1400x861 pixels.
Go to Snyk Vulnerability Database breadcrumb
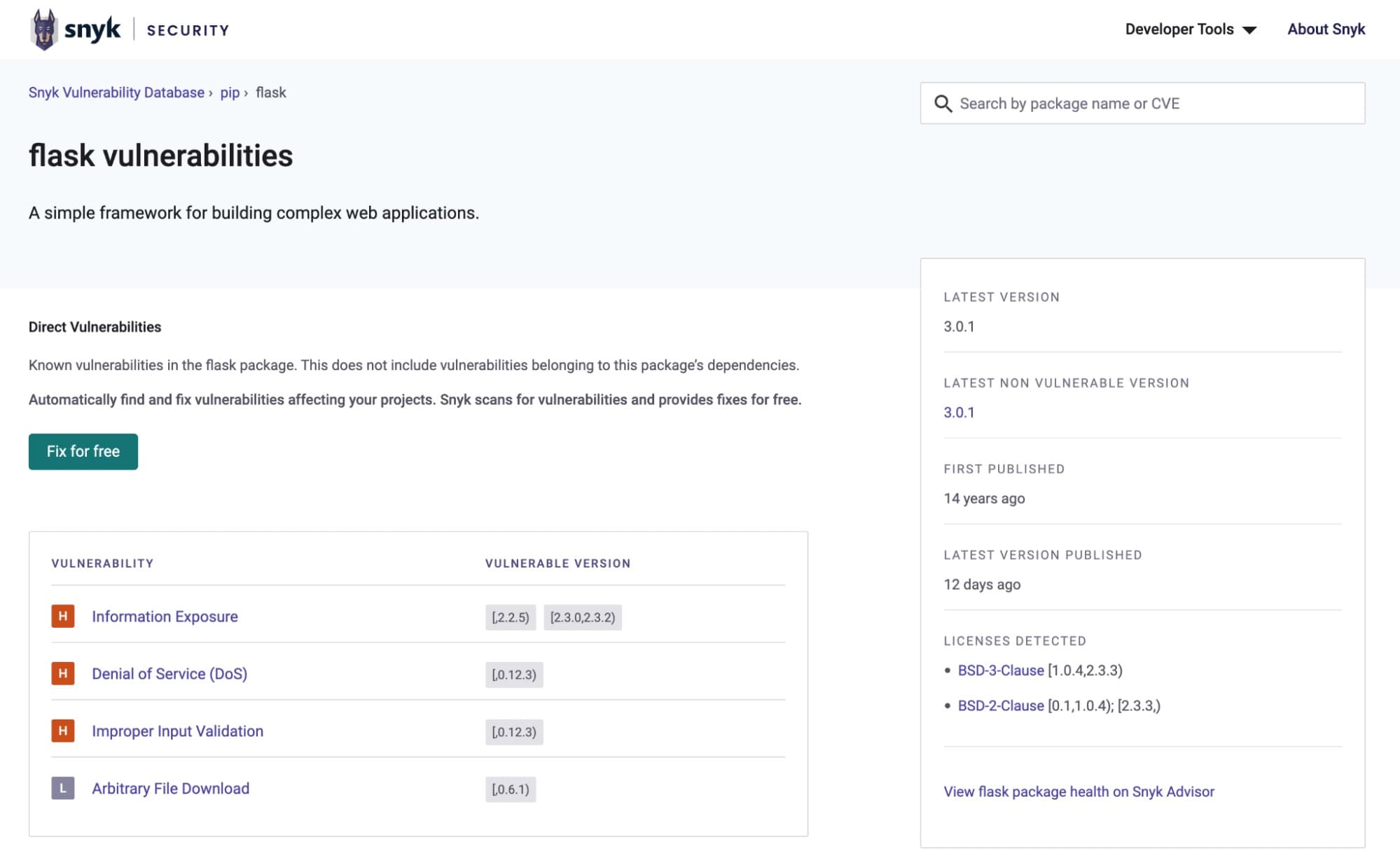pos(116,92)
